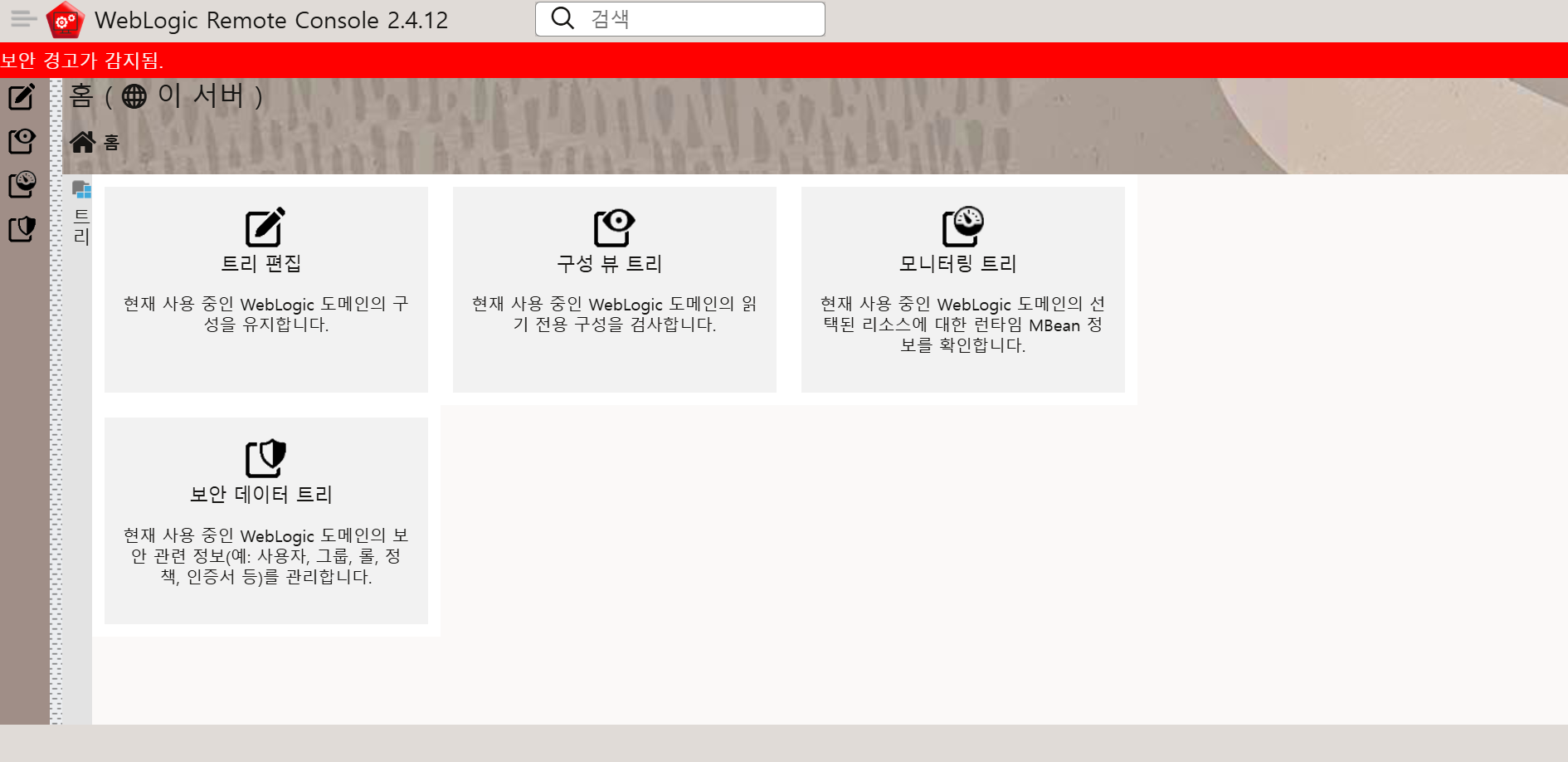The width and height of the screenshot is (1568, 762).
Task: Open the 트리 편집 card title
Action: [261, 264]
